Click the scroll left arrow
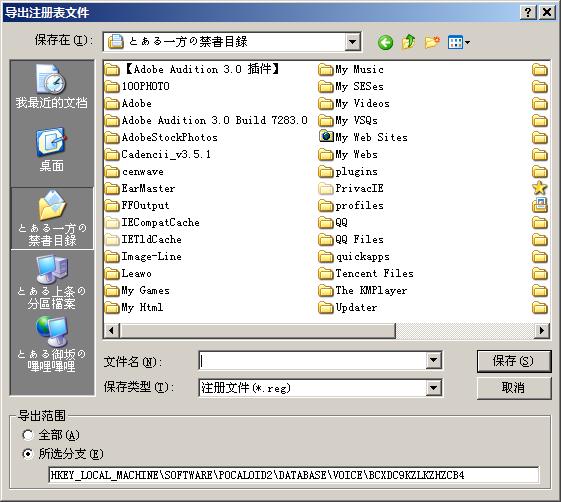The width and height of the screenshot is (561, 502). tap(112, 330)
